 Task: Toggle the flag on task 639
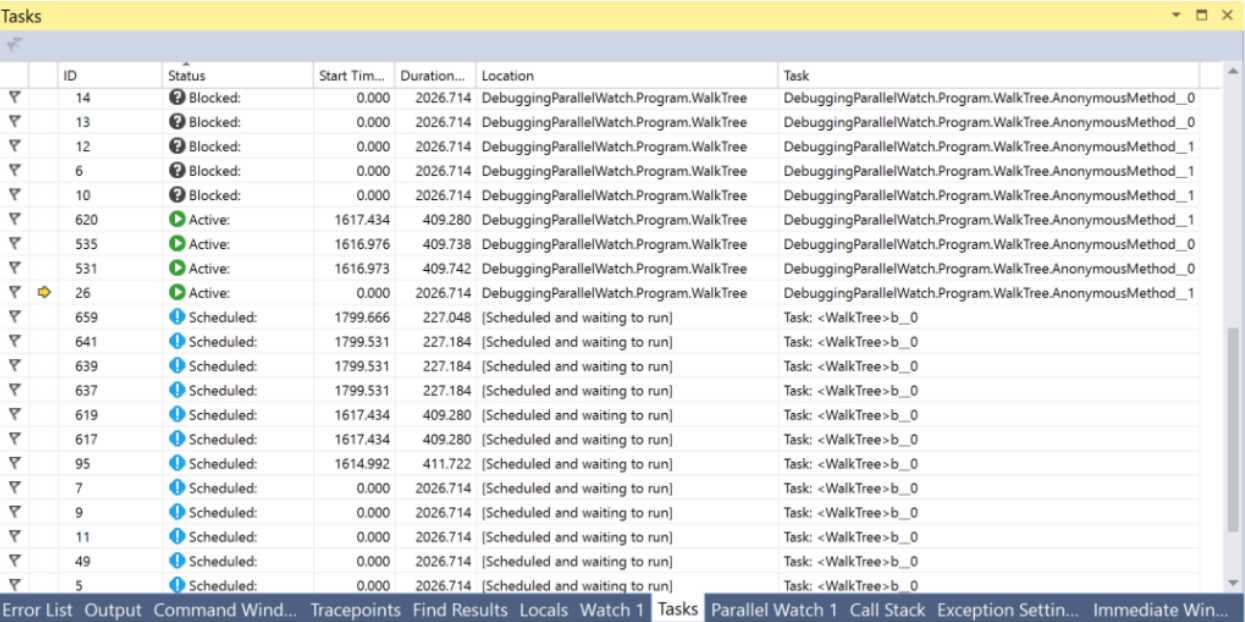[13, 365]
